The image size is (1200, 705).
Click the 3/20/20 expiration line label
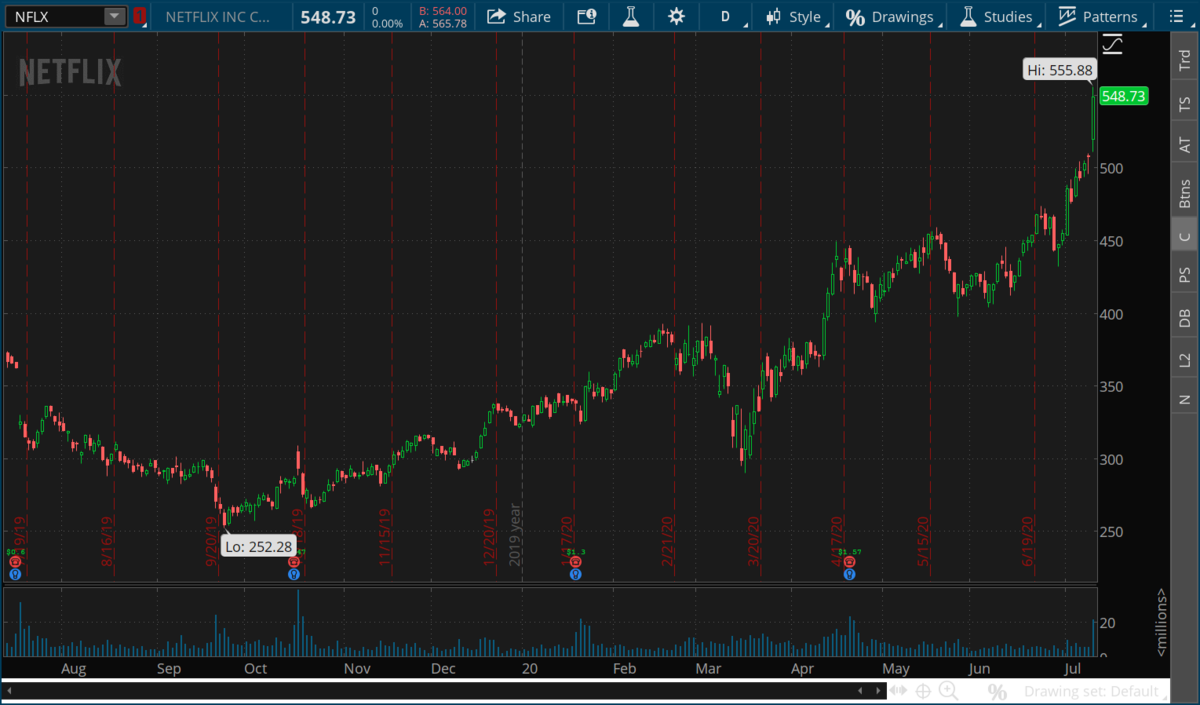point(754,541)
